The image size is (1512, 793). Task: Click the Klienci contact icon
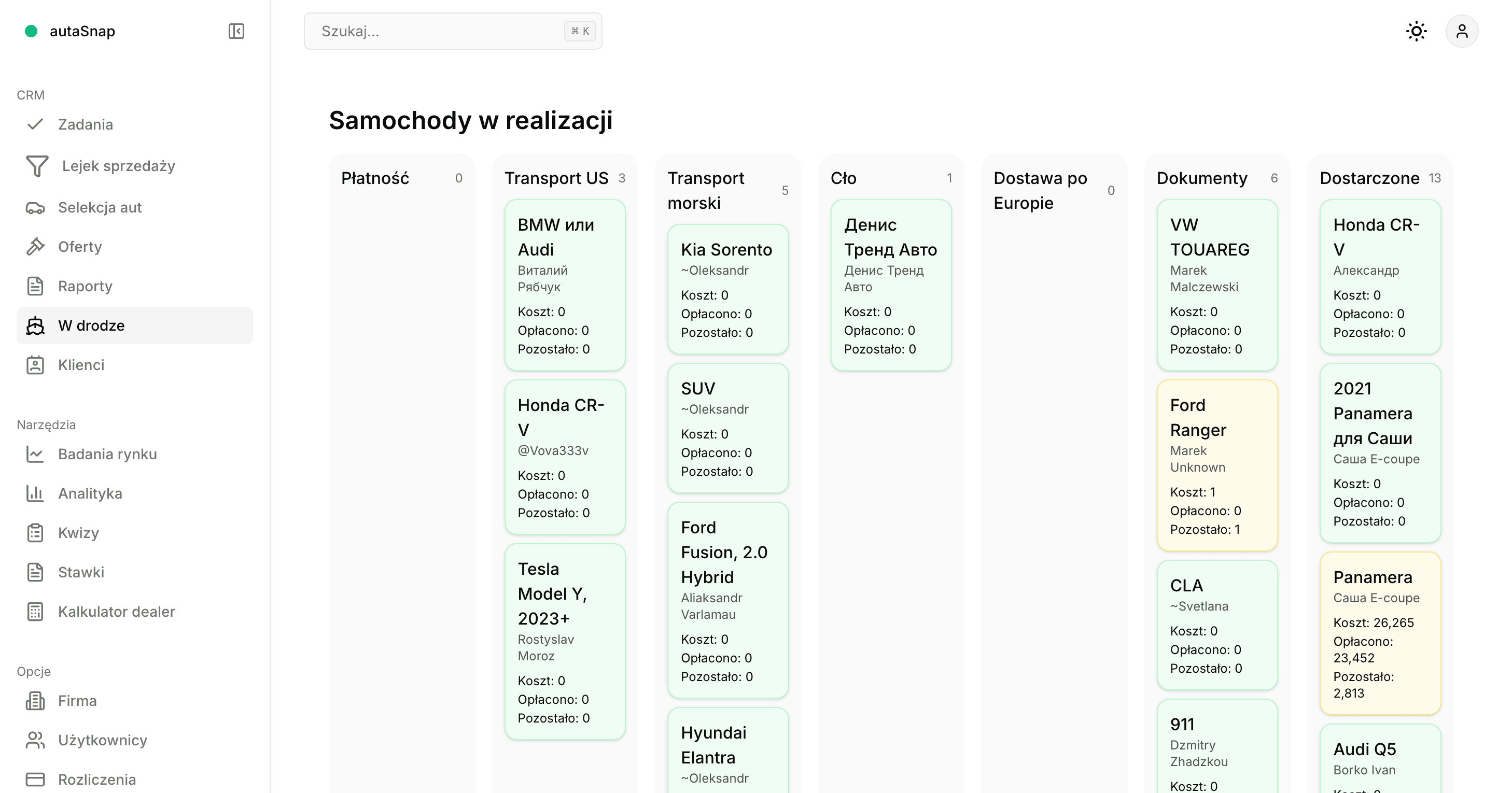pyautogui.click(x=35, y=365)
